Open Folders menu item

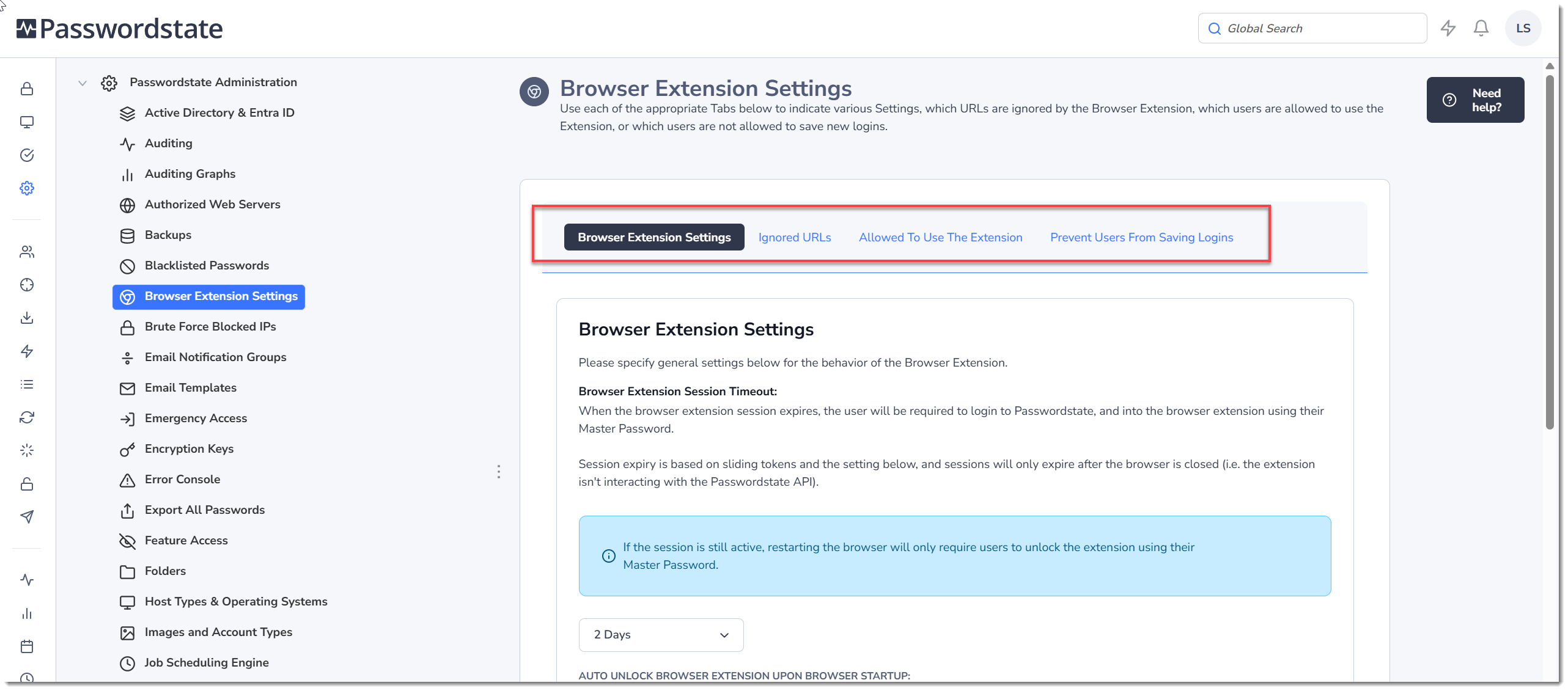[165, 571]
